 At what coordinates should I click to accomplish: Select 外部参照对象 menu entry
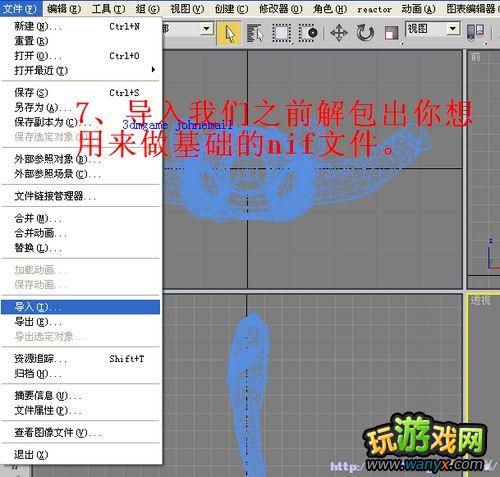pos(81,159)
